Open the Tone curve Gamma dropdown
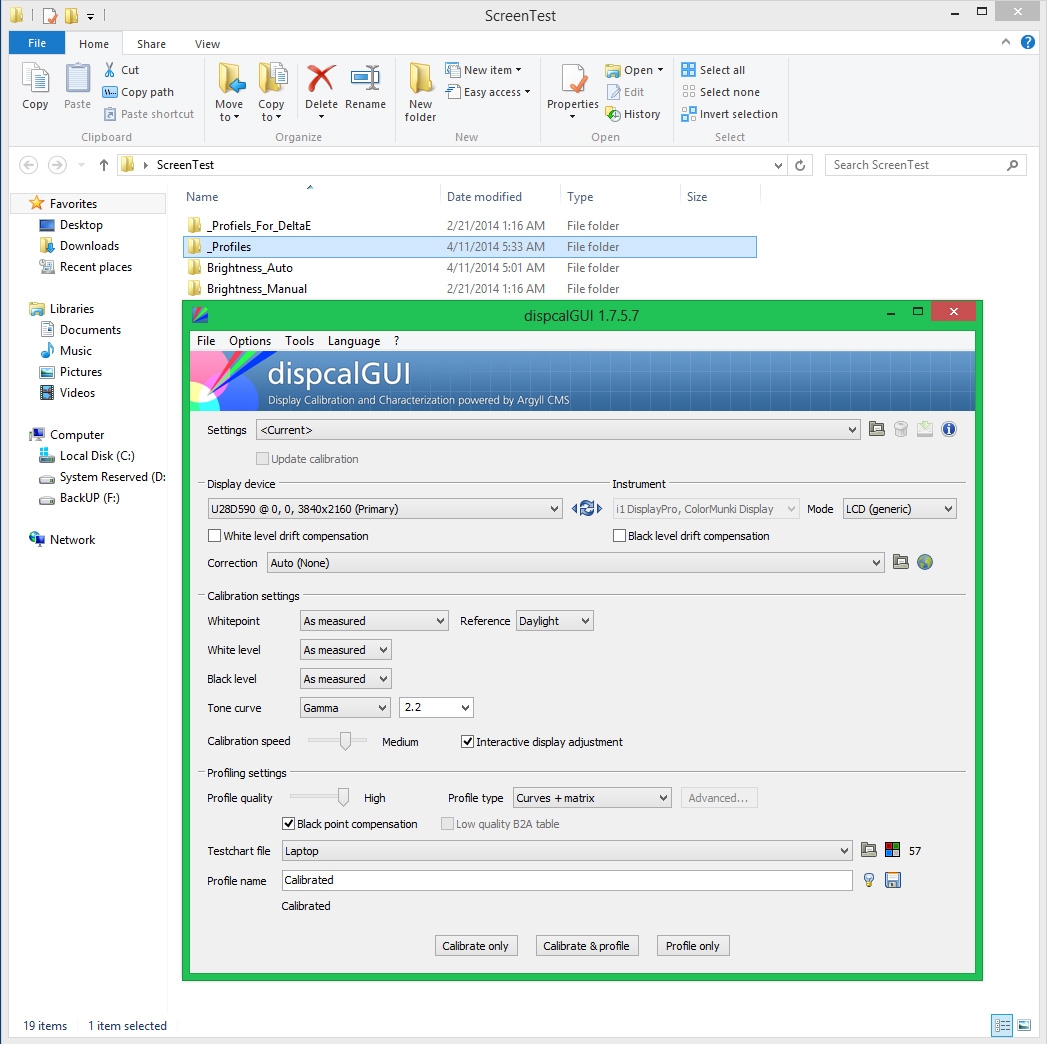This screenshot has width=1047, height=1044. [x=345, y=707]
